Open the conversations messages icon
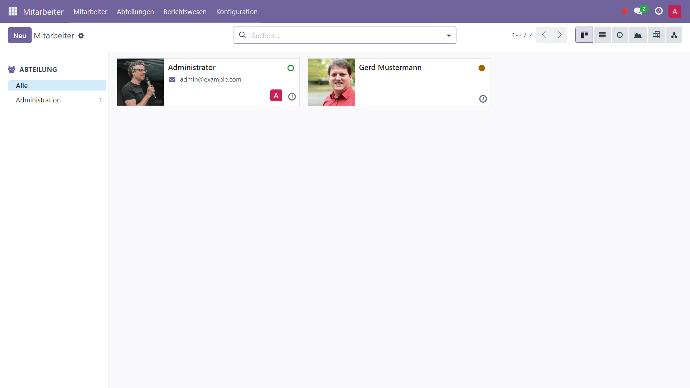The image size is (690, 388). [x=639, y=11]
